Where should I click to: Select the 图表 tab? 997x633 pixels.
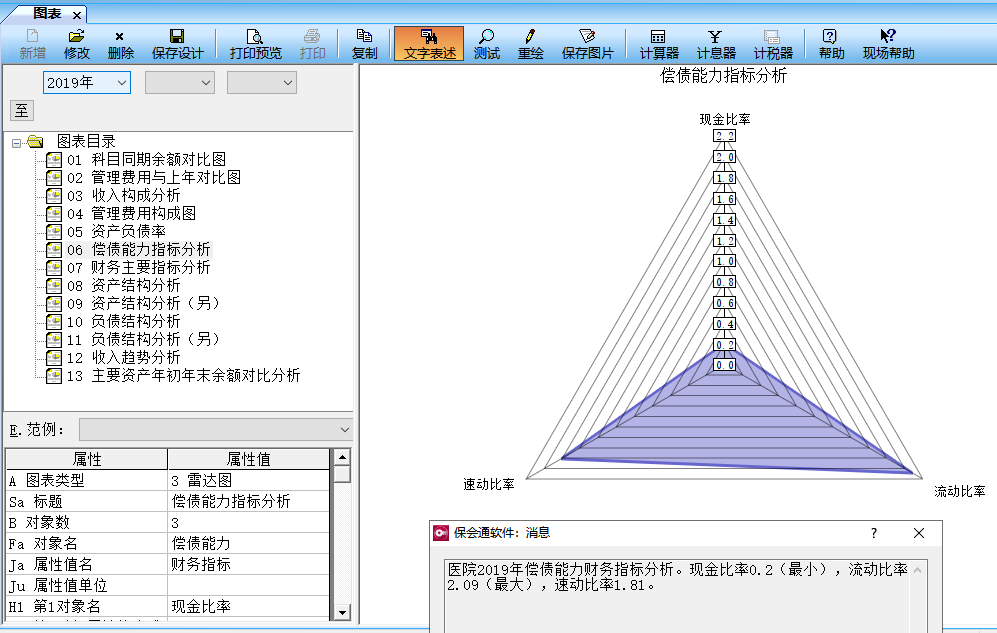coord(47,14)
